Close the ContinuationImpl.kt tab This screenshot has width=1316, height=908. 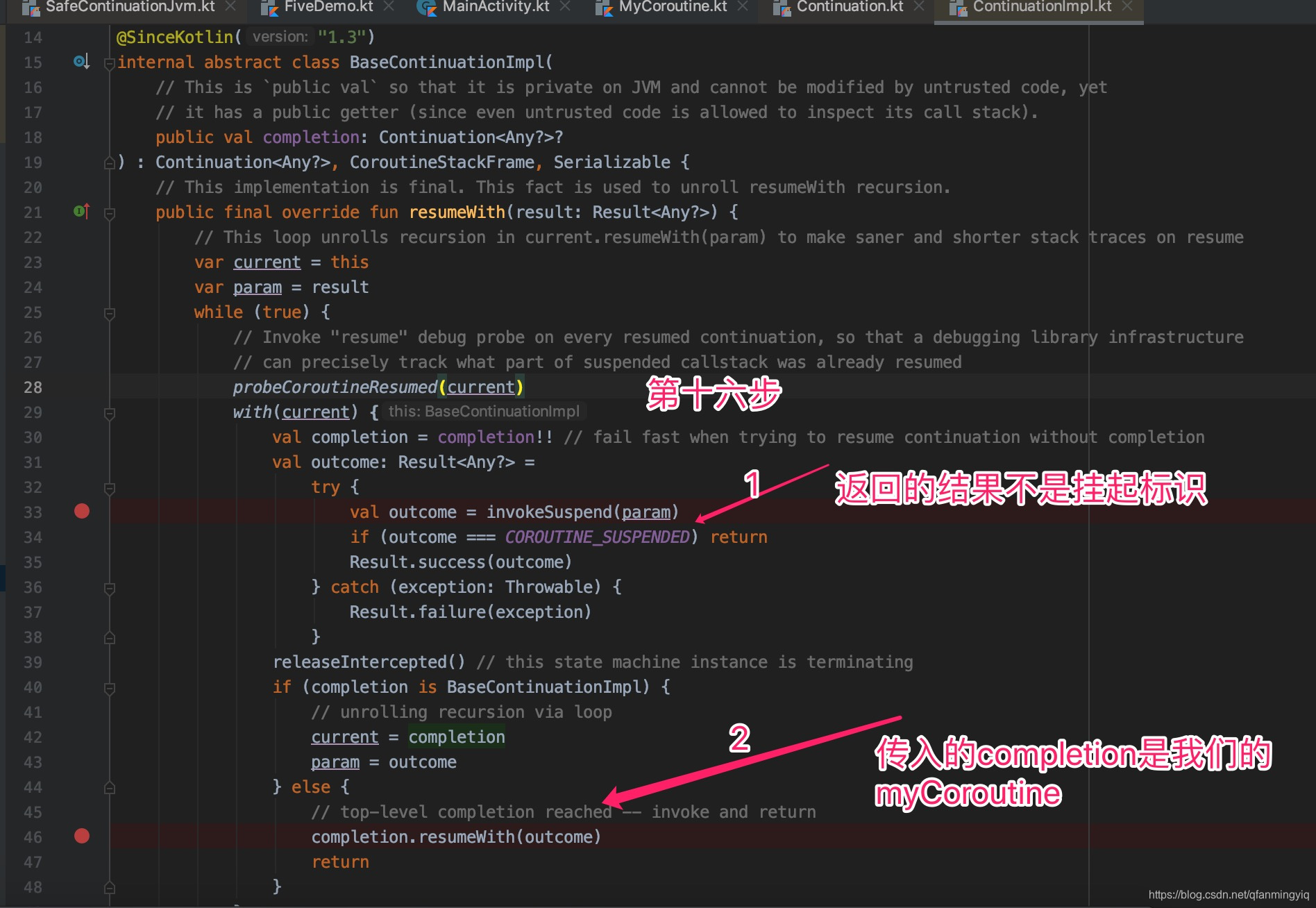[x=1127, y=6]
